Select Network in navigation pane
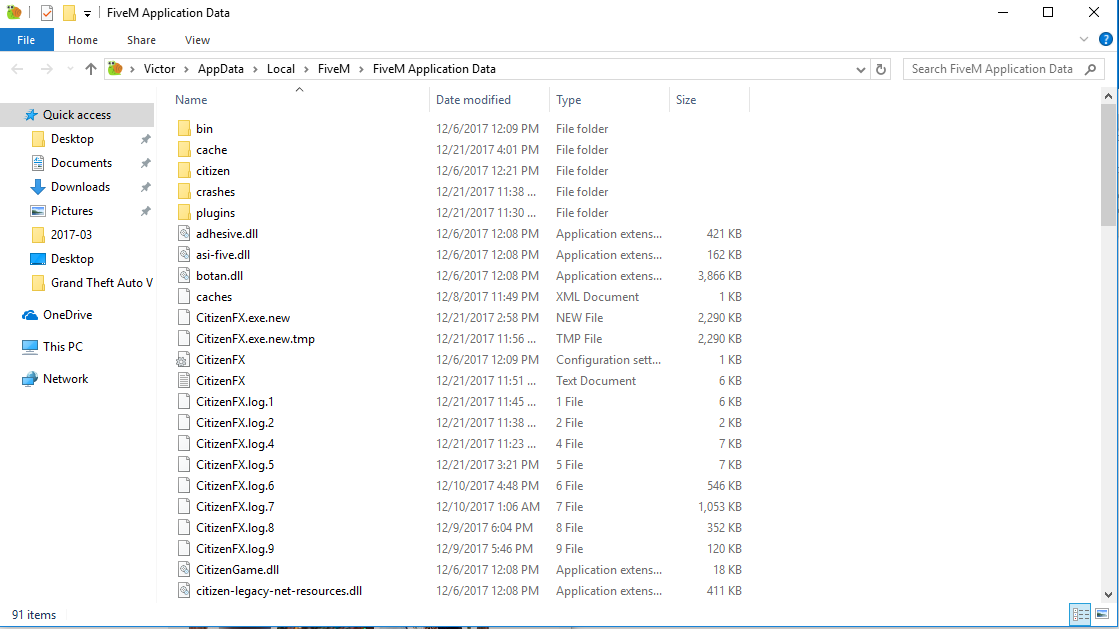Viewport: 1119px width, 629px height. point(65,379)
